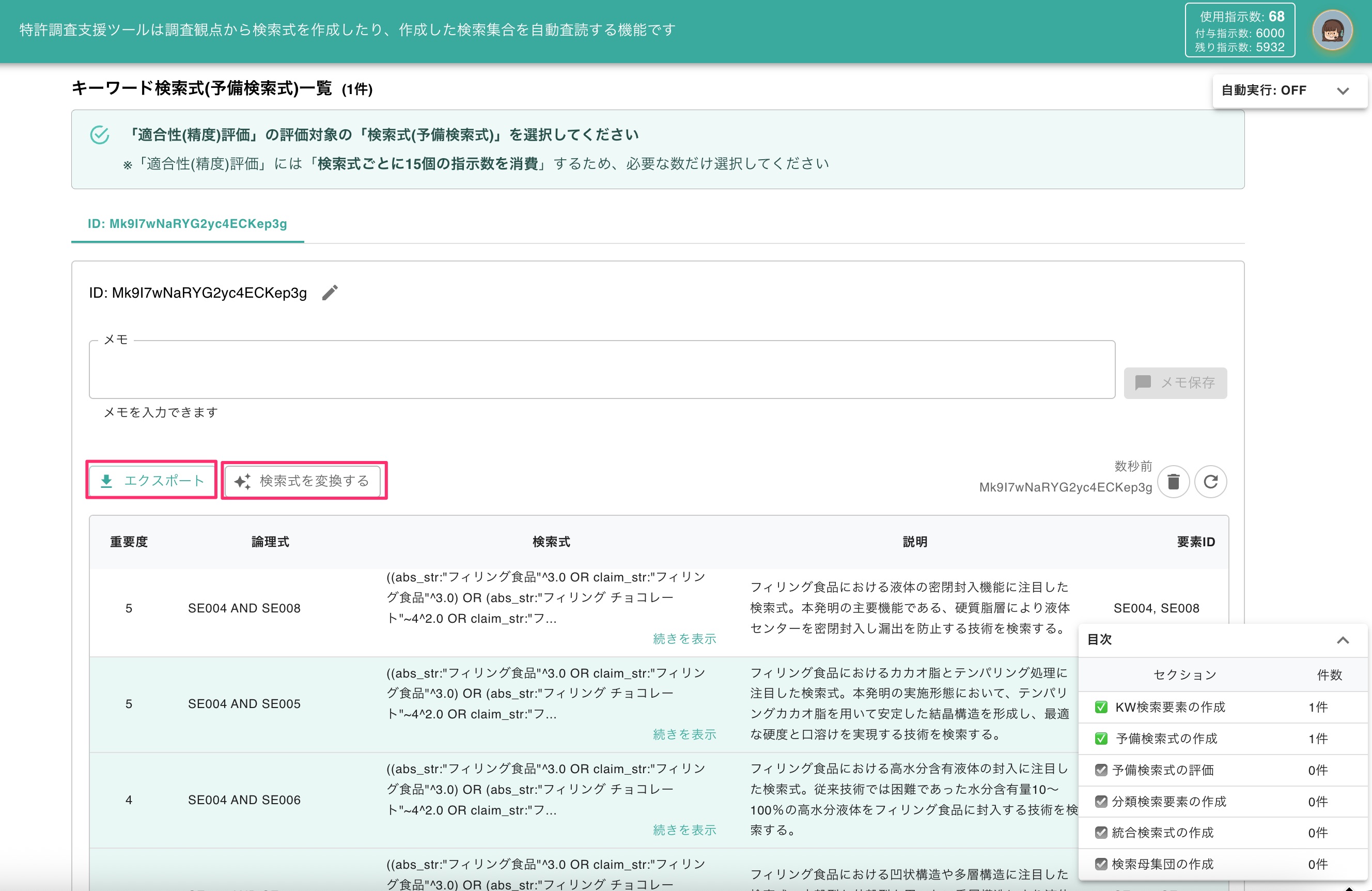Click the 検索式 column header
Viewport: 1372px width, 891px height.
[x=551, y=542]
